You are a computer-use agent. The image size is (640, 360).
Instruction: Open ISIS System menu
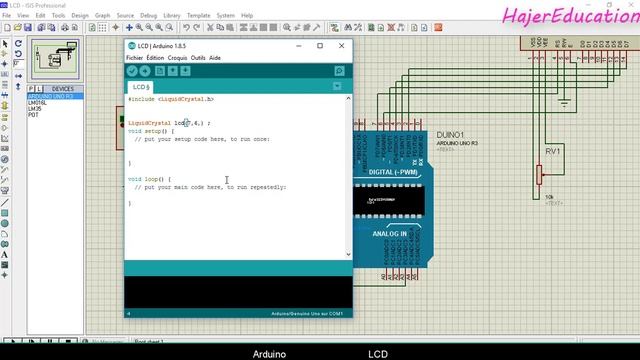(x=226, y=16)
